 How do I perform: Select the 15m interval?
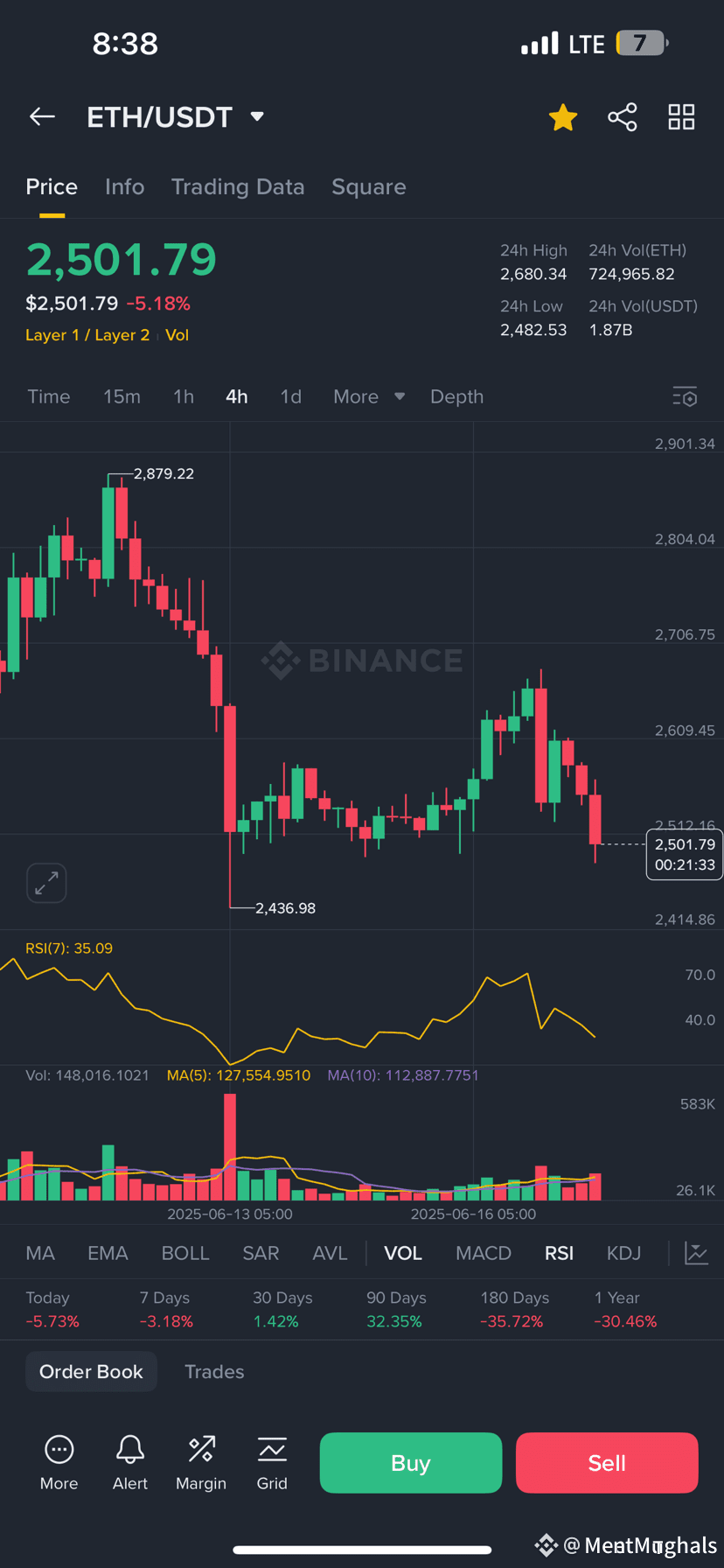(x=122, y=396)
